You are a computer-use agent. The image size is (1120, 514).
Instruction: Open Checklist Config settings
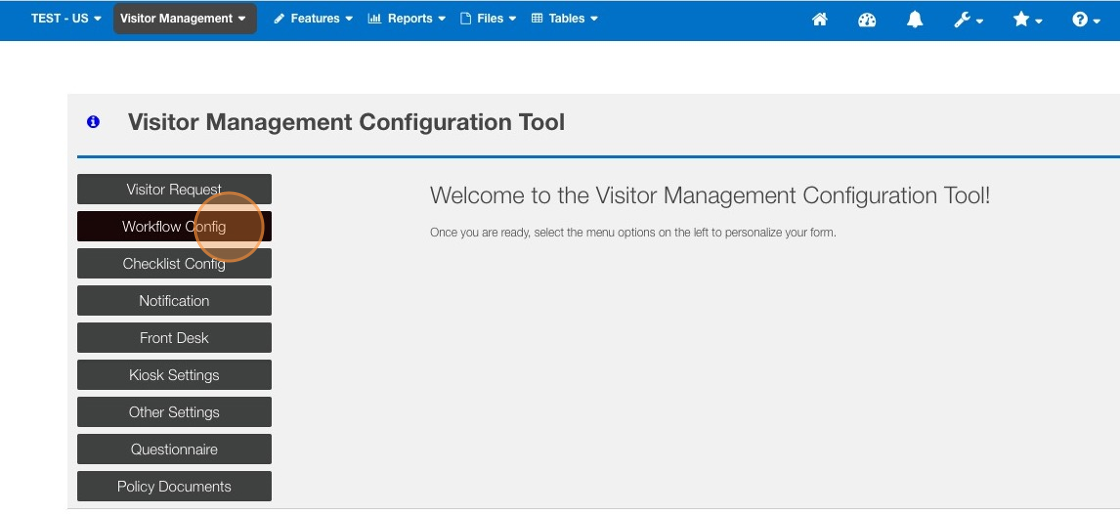coord(174,264)
